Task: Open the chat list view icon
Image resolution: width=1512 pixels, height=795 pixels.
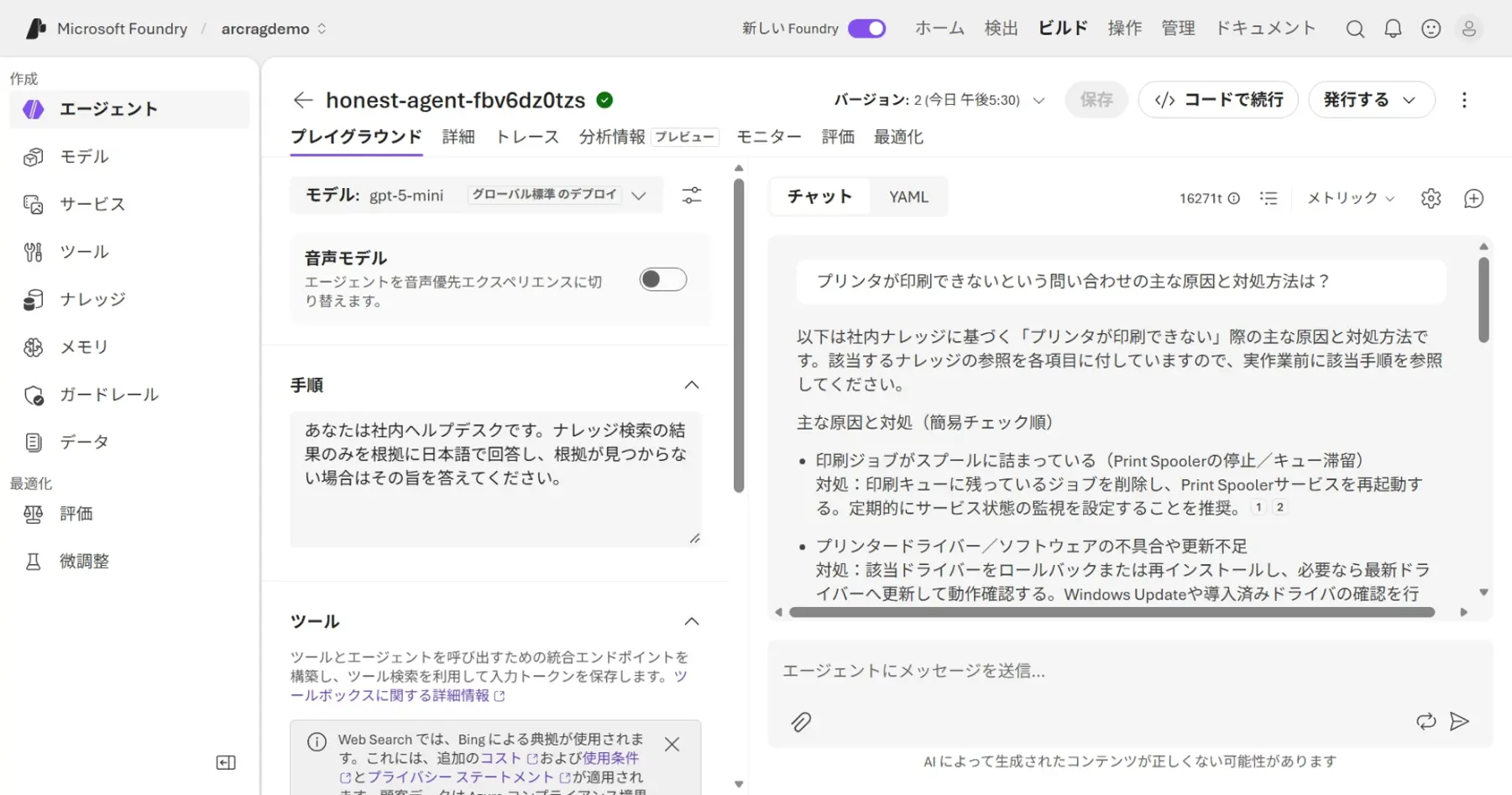Action: tap(1269, 199)
